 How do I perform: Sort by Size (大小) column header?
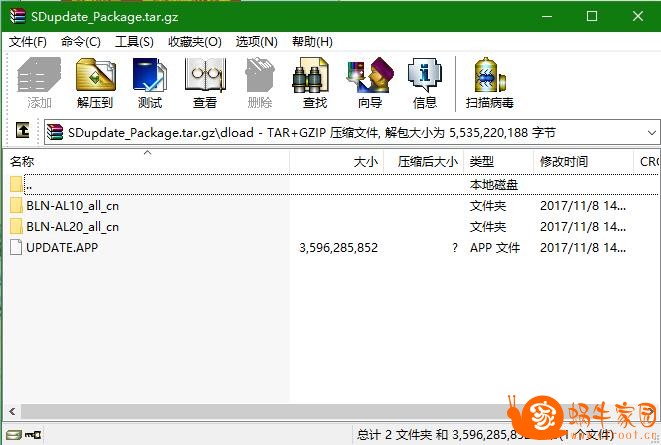[x=336, y=161]
